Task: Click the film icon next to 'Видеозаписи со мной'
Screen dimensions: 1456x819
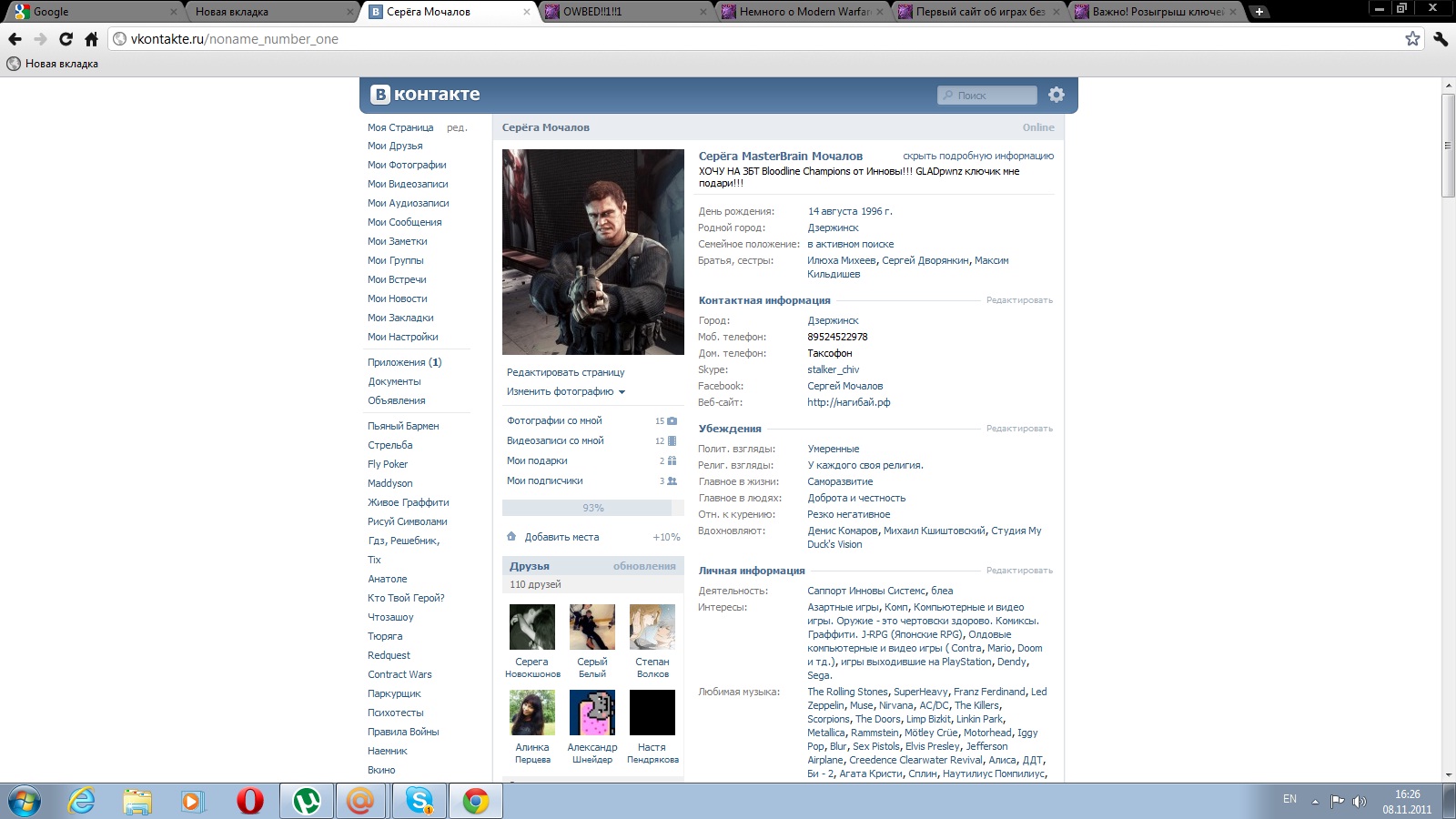Action: 672,441
